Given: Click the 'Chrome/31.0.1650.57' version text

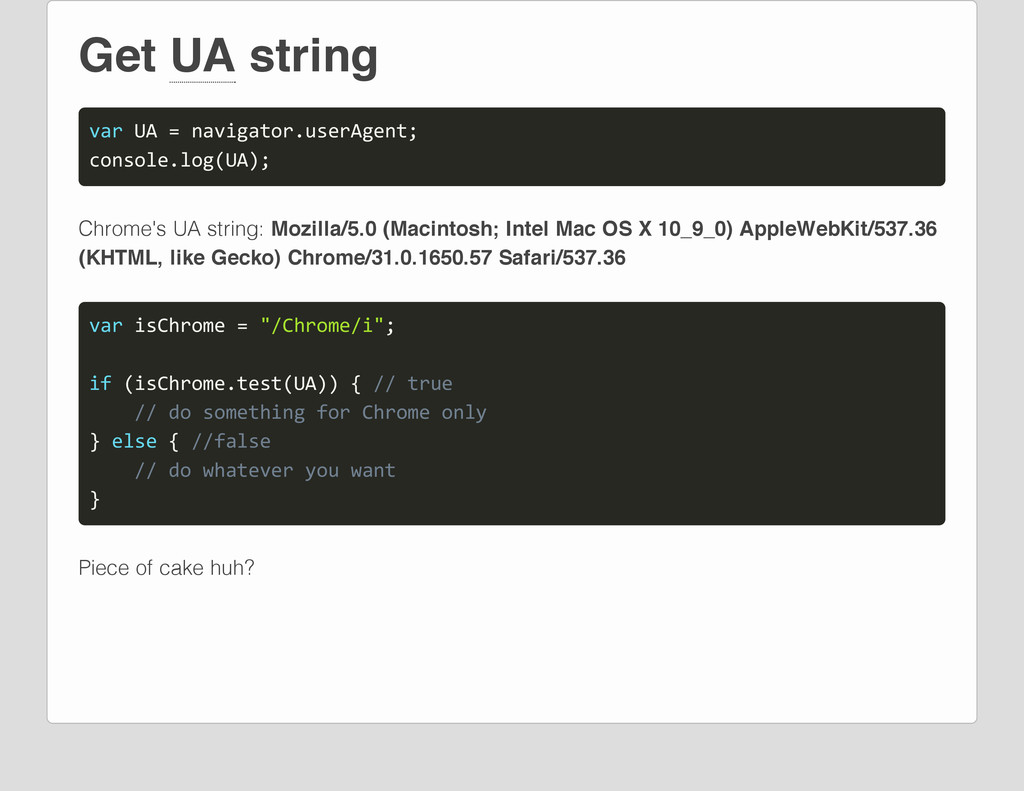Looking at the screenshot, I should click(x=389, y=258).
